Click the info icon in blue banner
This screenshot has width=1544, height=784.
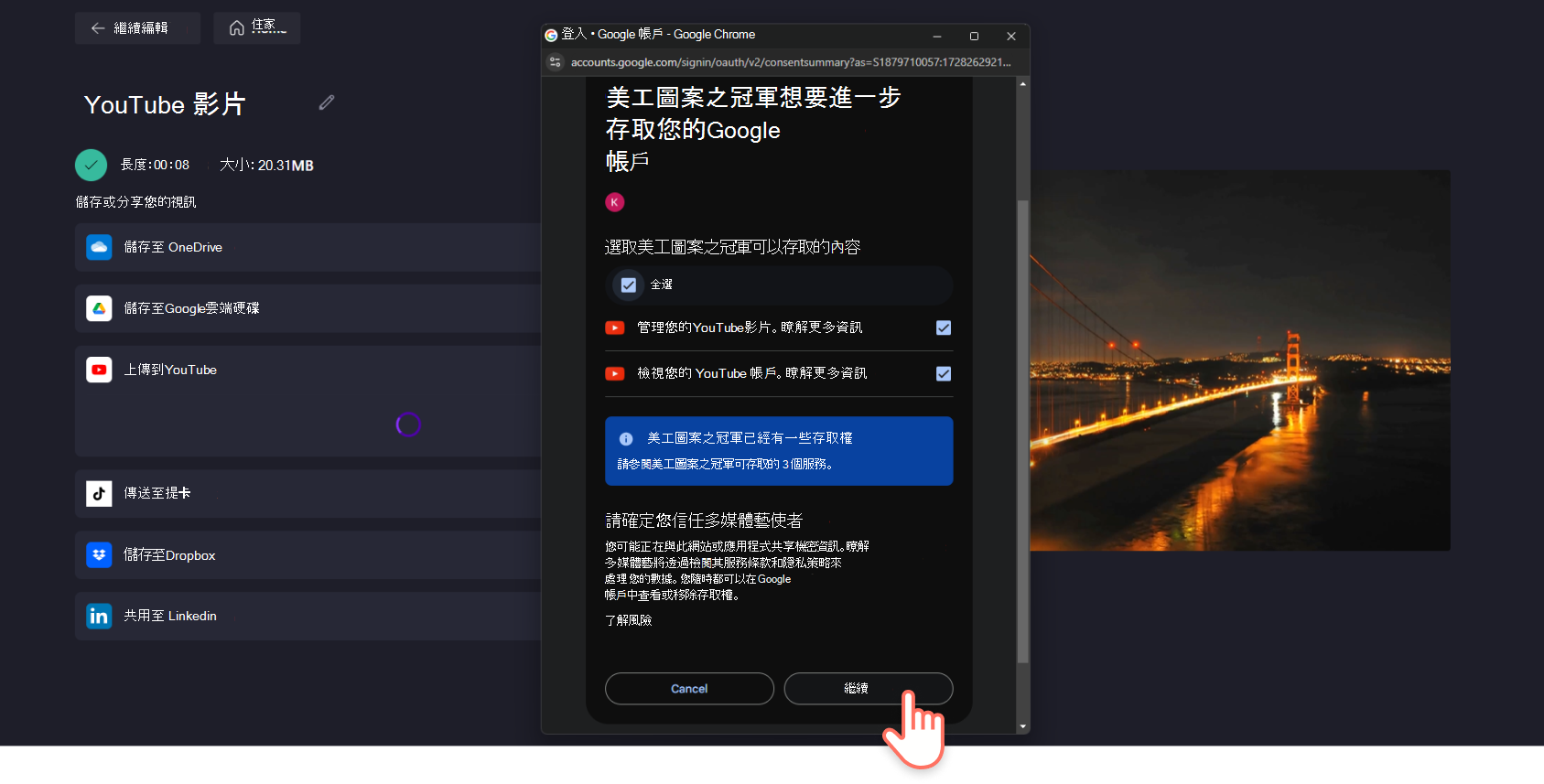[626, 439]
